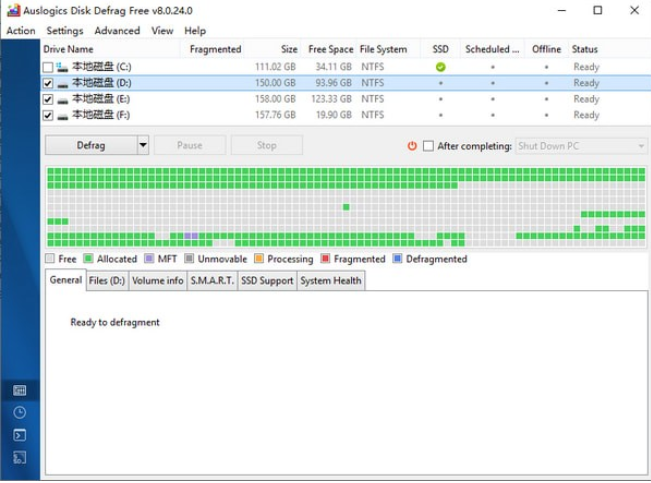Click the Defragmented blue legend swatch
Screen dimensions: 651x483
click(x=397, y=259)
